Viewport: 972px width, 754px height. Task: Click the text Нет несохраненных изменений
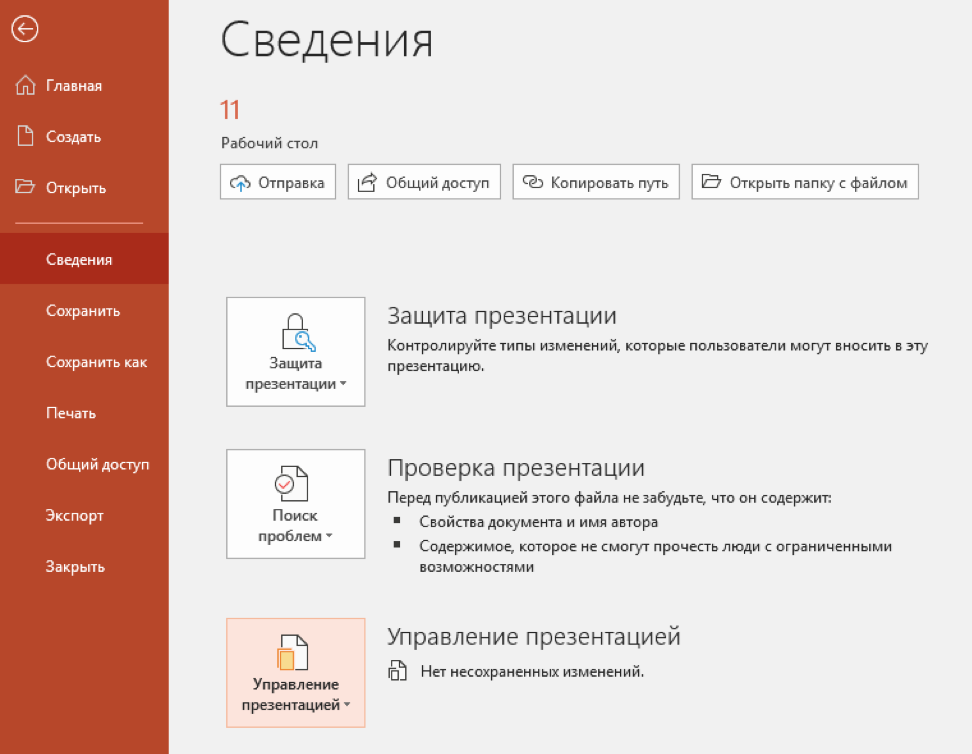pyautogui.click(x=532, y=672)
